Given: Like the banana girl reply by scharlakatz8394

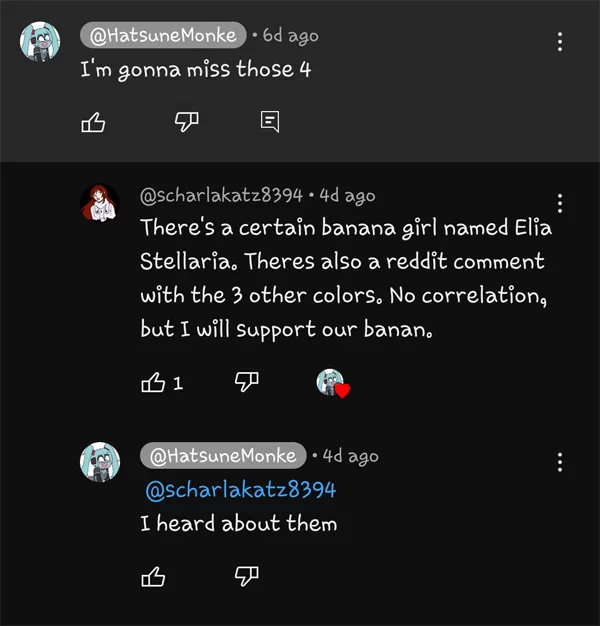Looking at the screenshot, I should pos(153,382).
